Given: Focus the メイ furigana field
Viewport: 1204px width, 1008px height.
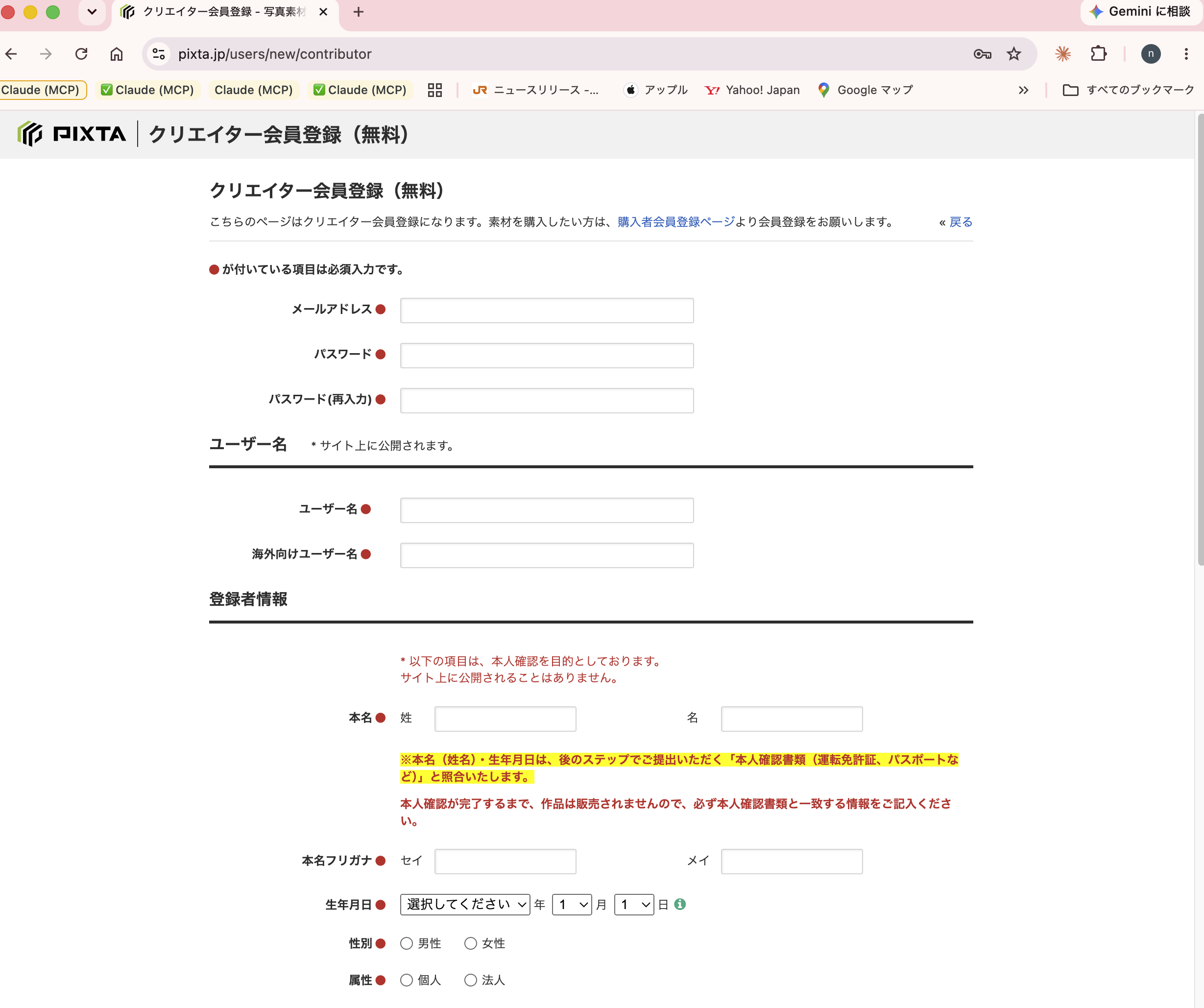Looking at the screenshot, I should click(792, 861).
